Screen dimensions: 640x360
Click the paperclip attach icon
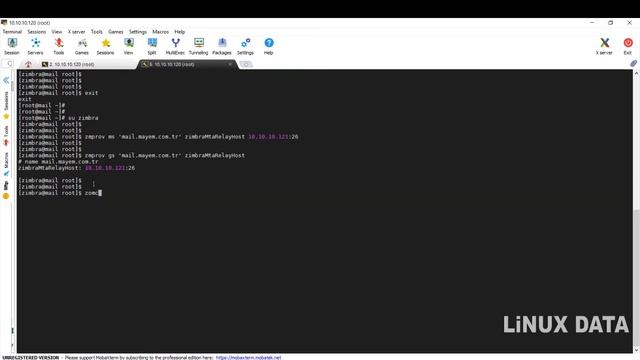[633, 64]
